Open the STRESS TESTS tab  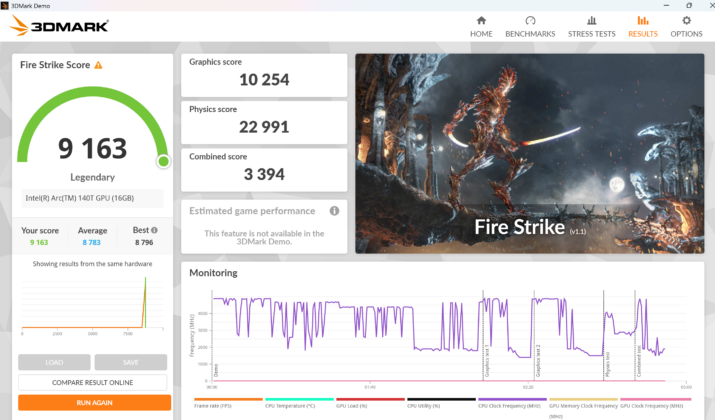[x=591, y=27]
